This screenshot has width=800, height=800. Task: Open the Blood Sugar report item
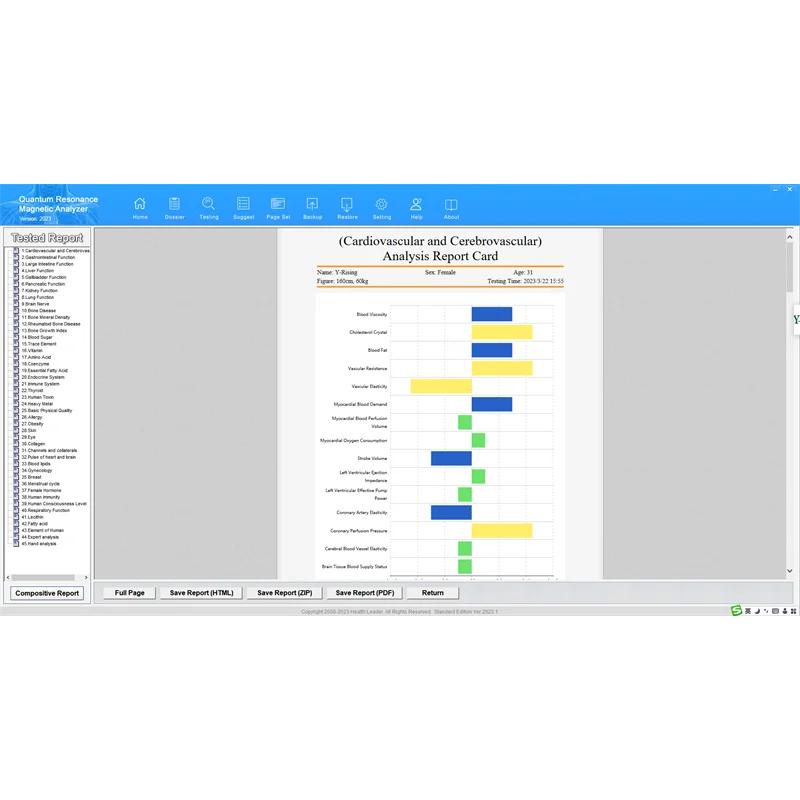point(37,337)
